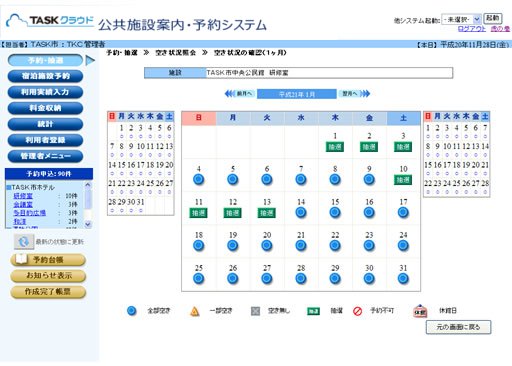Click the up arrow in reservation list
Image resolution: width=512 pixels, height=366 pixels.
click(88, 184)
